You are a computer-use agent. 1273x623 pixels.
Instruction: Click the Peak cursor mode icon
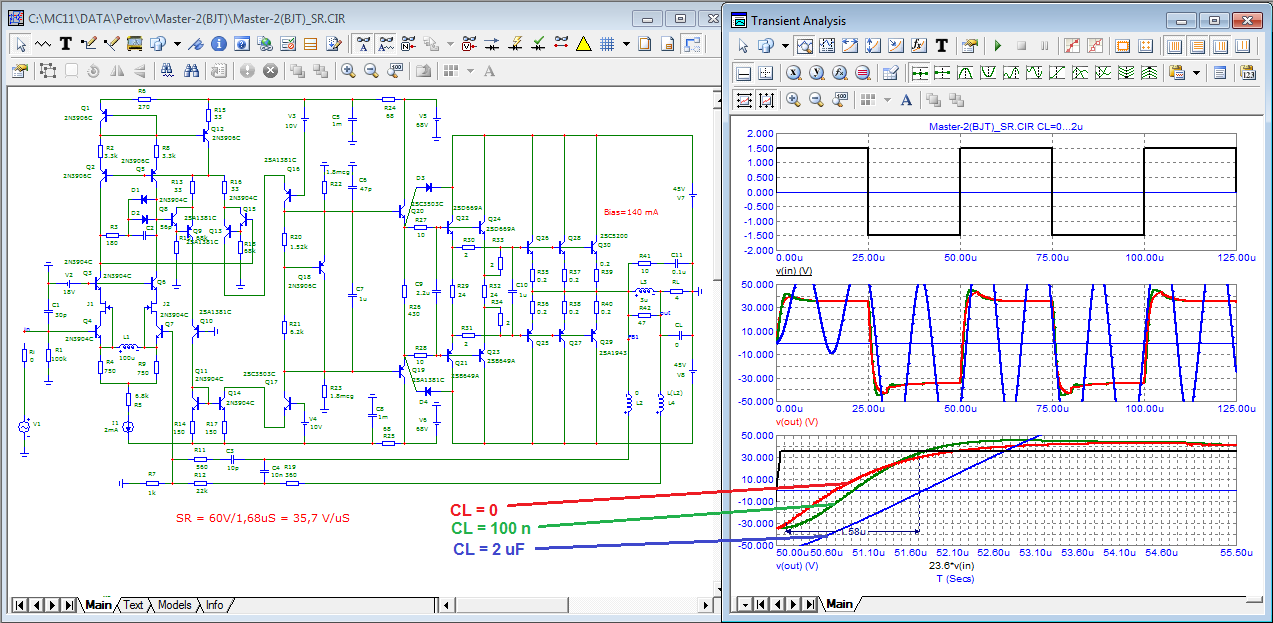(967, 73)
